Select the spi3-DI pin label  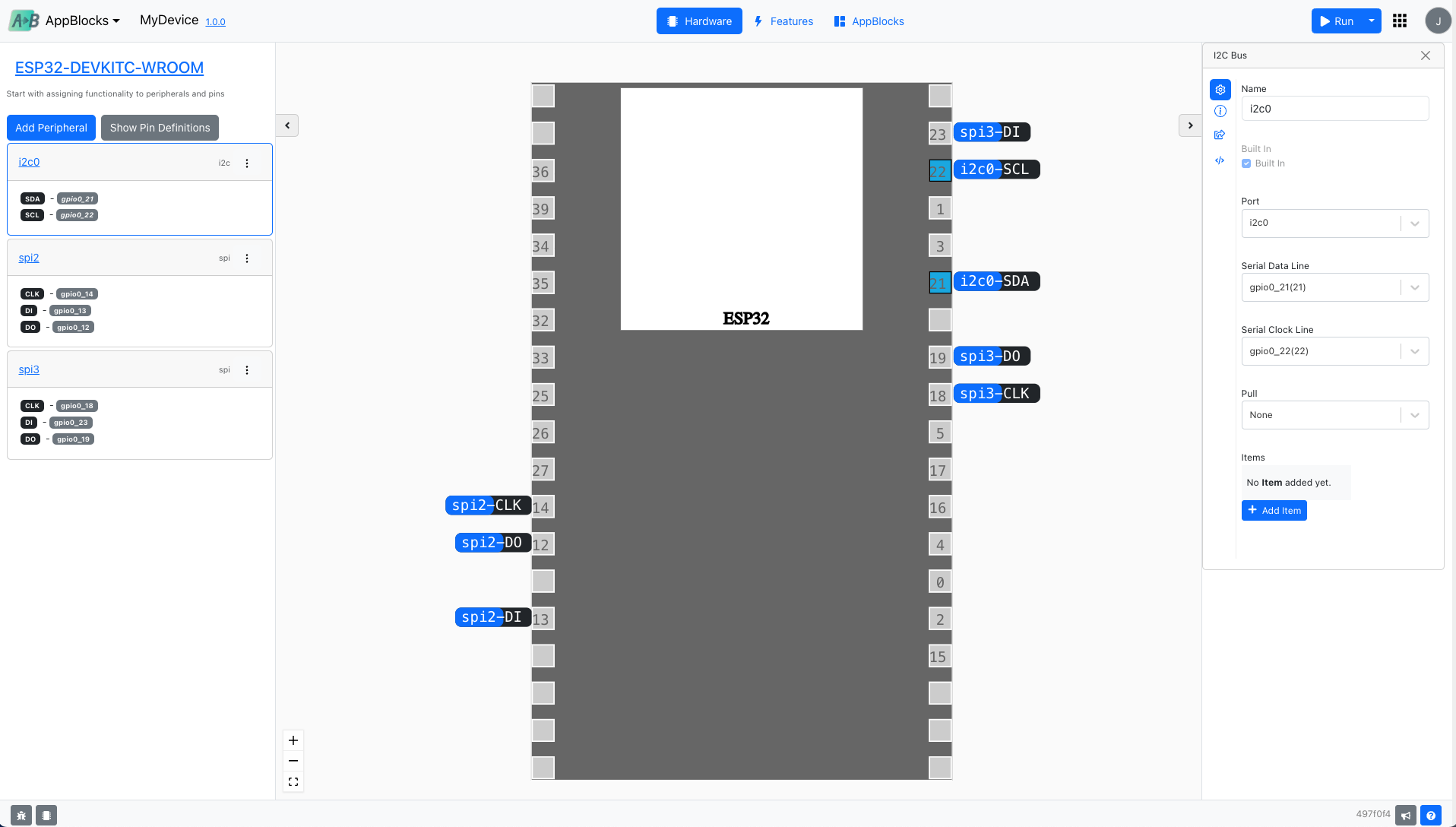point(992,132)
